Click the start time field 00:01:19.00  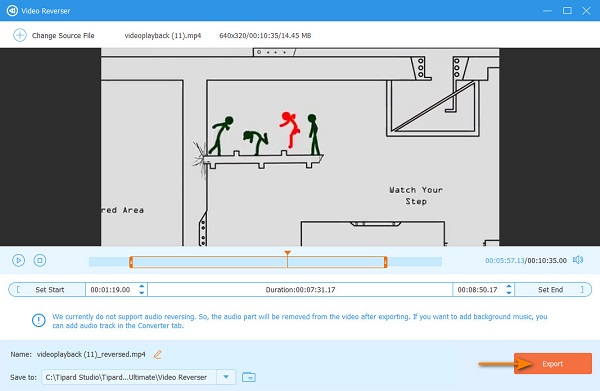pyautogui.click(x=111, y=290)
